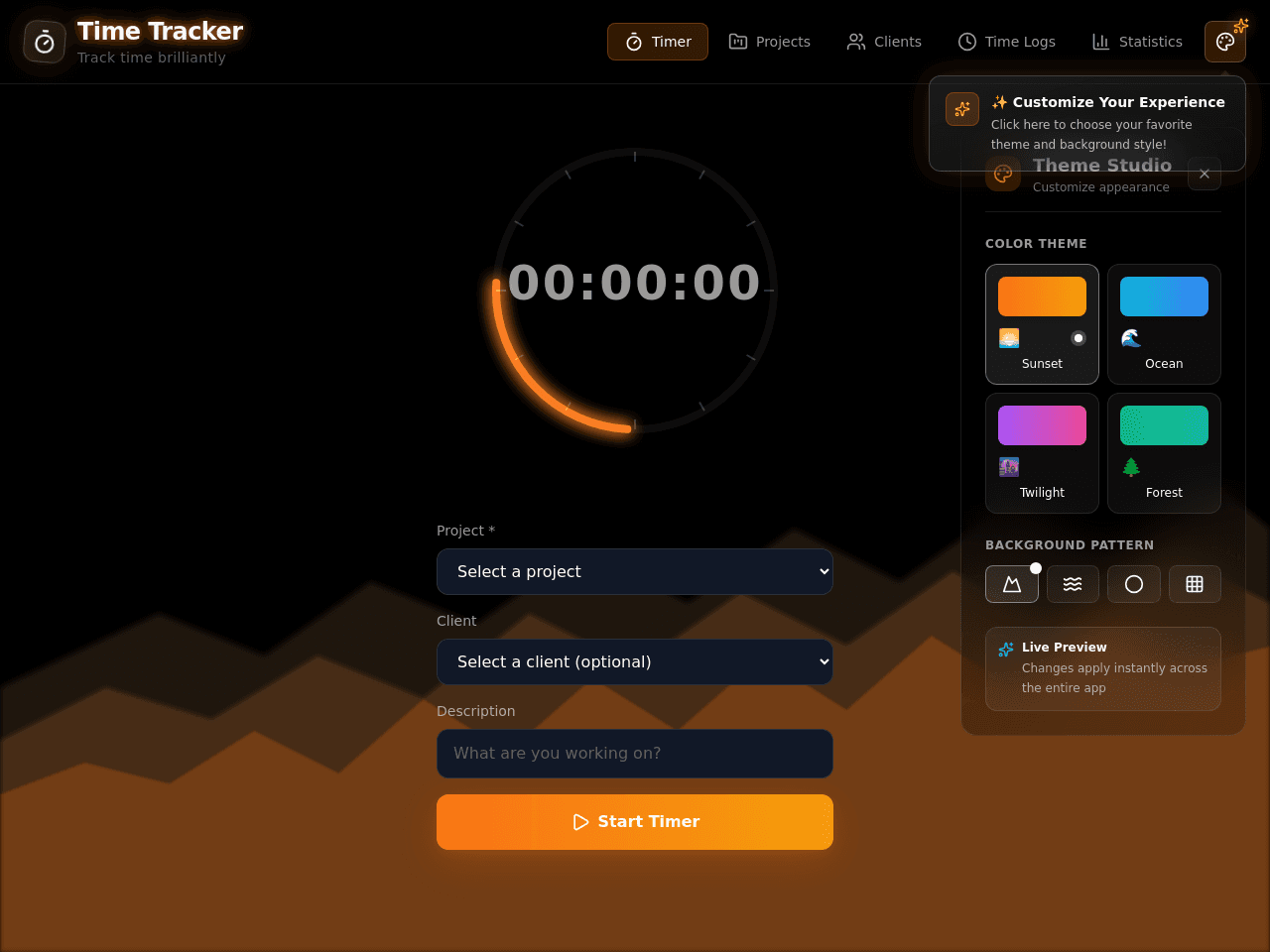The width and height of the screenshot is (1270, 952).
Task: Close the Theme Studio panel
Action: pyautogui.click(x=1205, y=175)
